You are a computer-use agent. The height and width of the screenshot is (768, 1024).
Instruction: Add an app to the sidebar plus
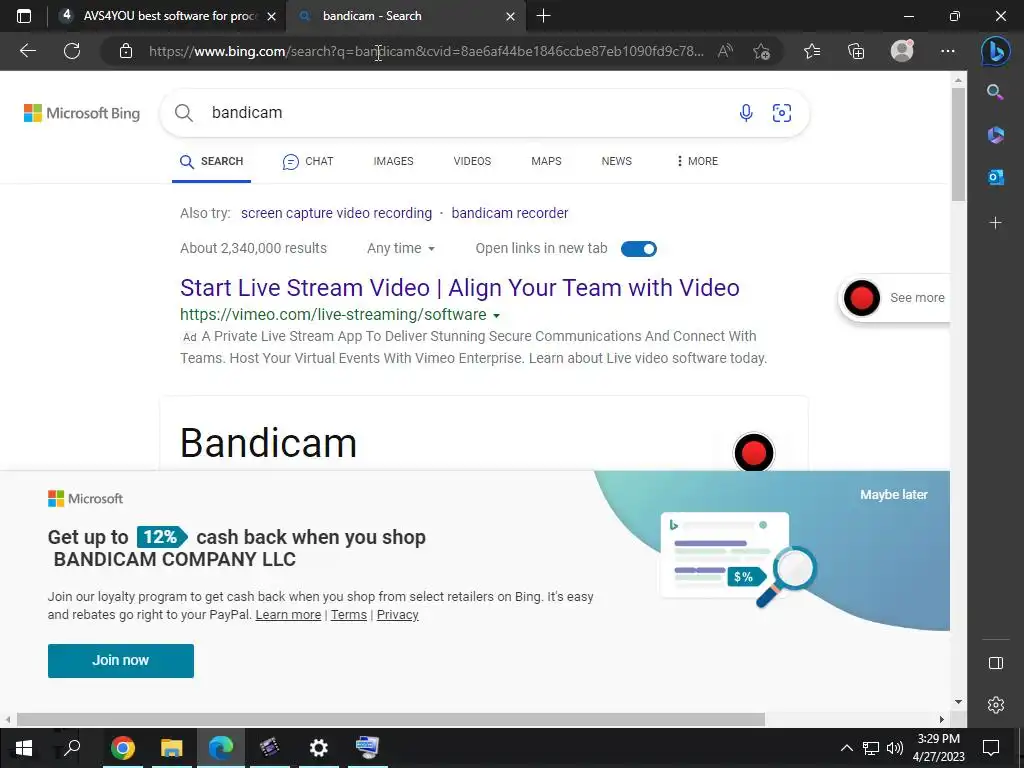pyautogui.click(x=995, y=223)
